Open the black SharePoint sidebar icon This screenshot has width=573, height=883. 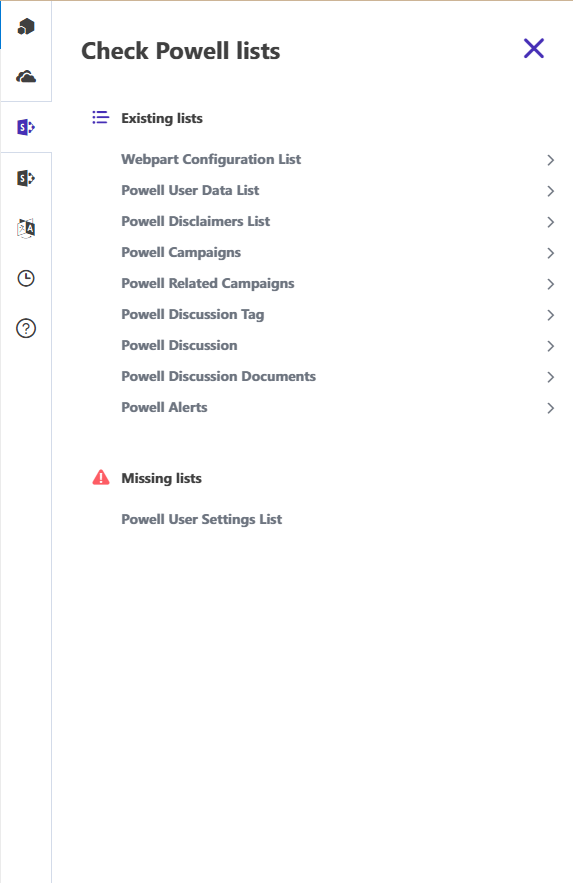26,179
